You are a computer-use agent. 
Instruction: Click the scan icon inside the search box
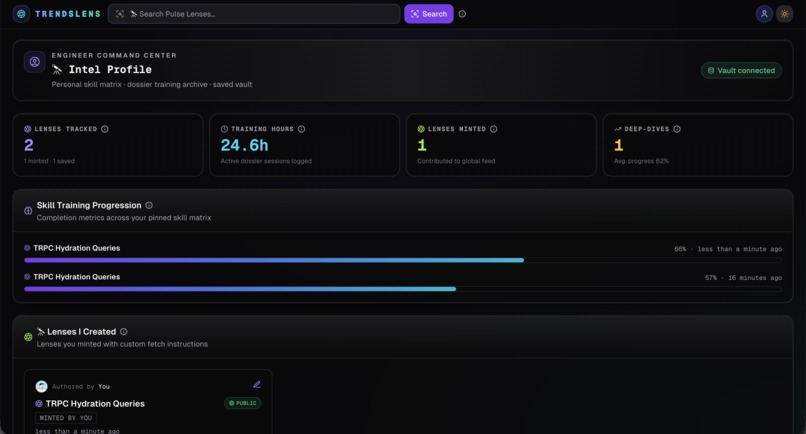coord(120,14)
